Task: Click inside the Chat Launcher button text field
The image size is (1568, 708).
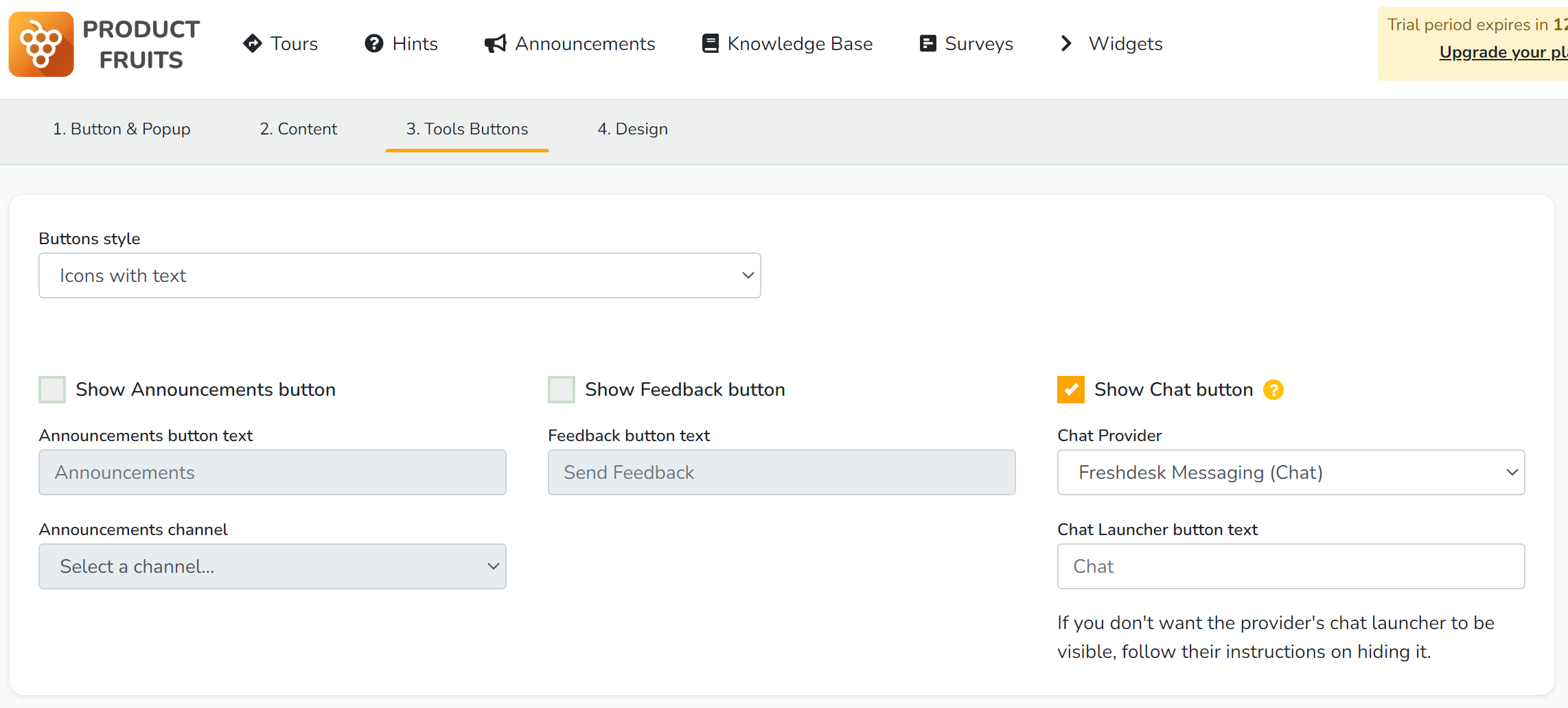Action: point(1291,566)
